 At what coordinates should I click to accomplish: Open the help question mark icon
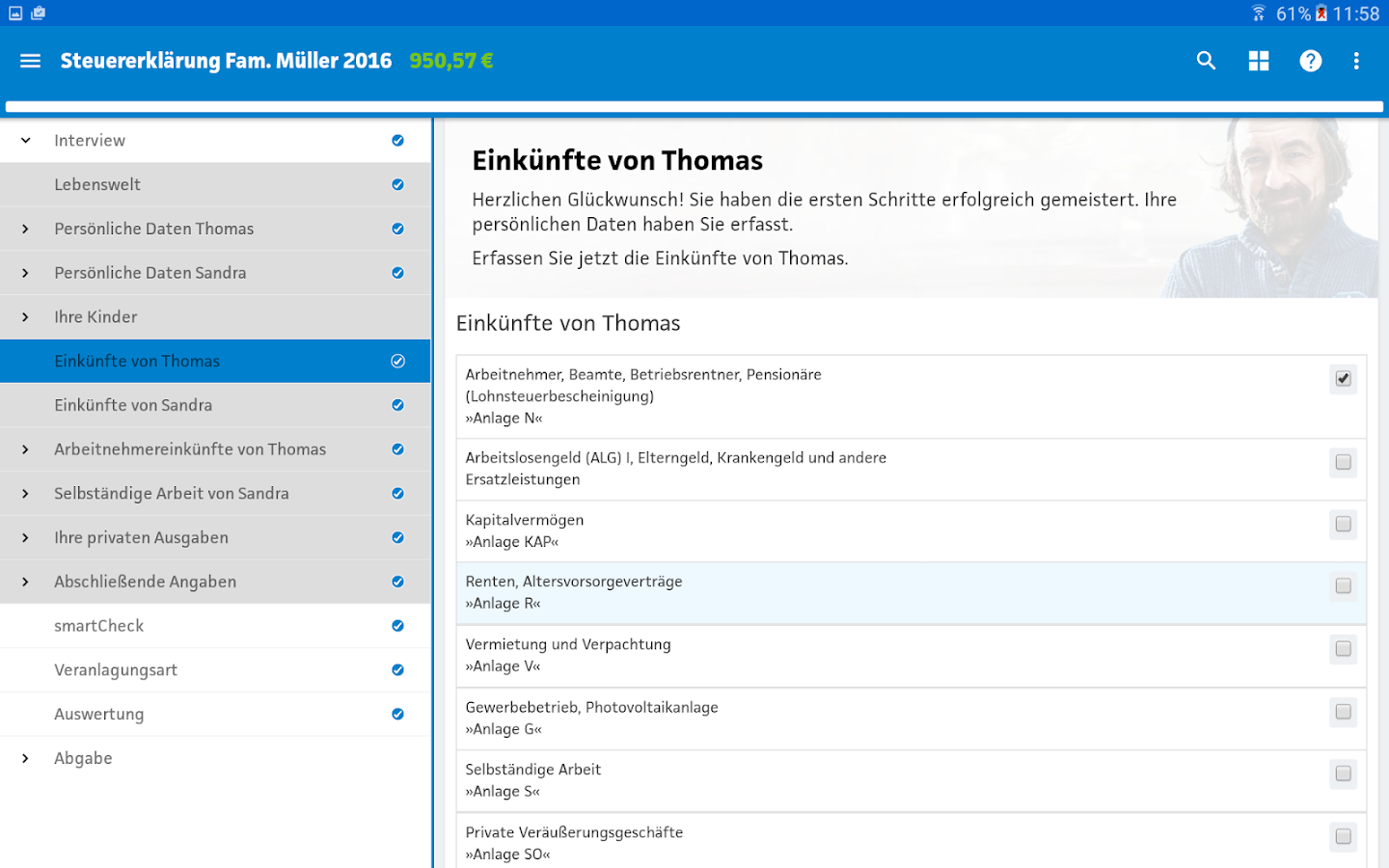1311,61
